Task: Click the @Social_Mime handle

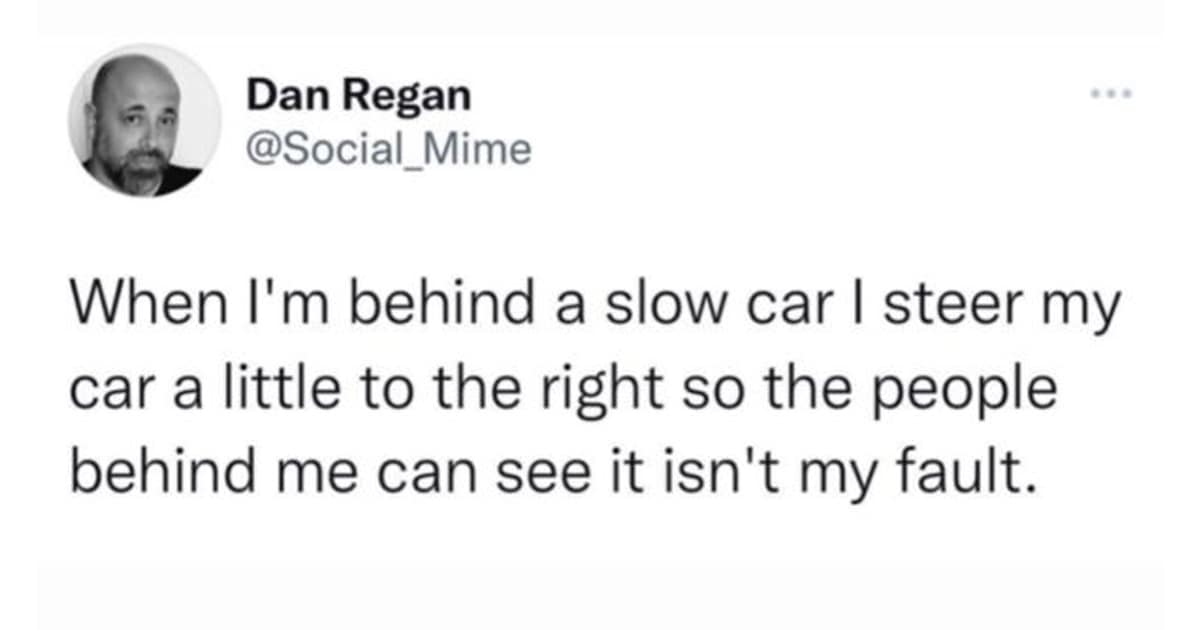Action: point(388,149)
